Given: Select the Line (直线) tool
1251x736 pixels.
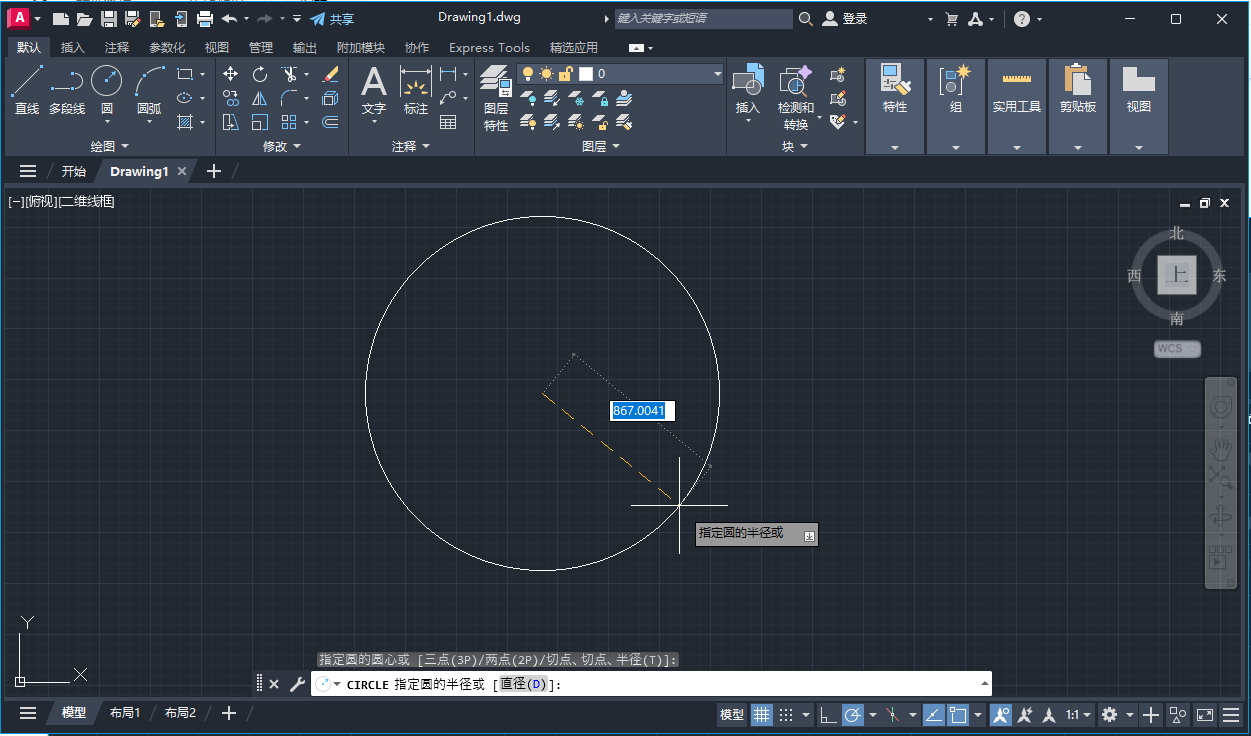Looking at the screenshot, I should tap(28, 82).
